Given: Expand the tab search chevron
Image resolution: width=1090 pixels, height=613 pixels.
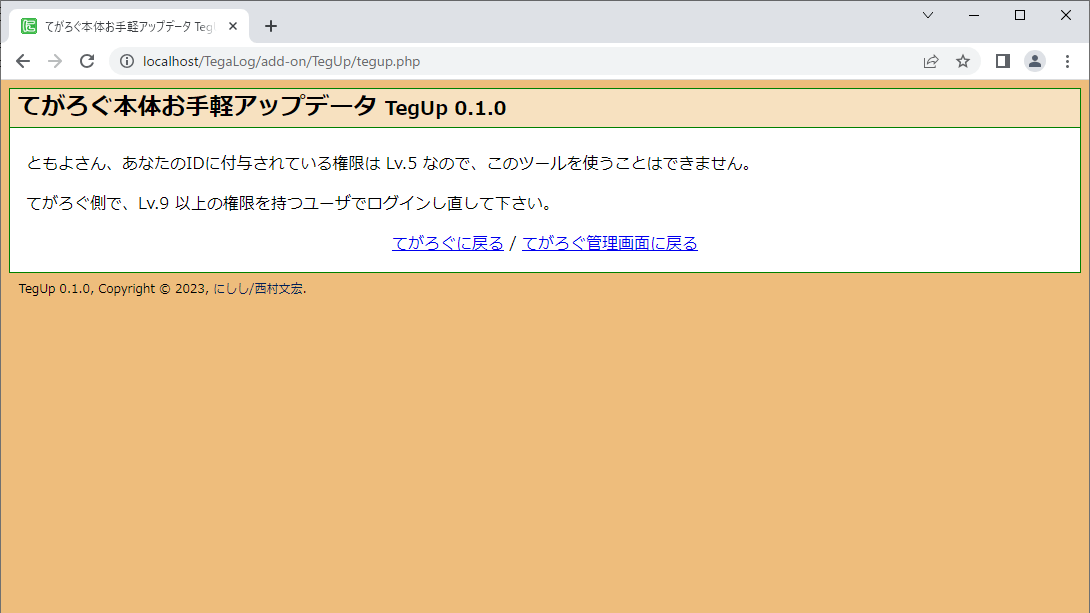Looking at the screenshot, I should (927, 15).
